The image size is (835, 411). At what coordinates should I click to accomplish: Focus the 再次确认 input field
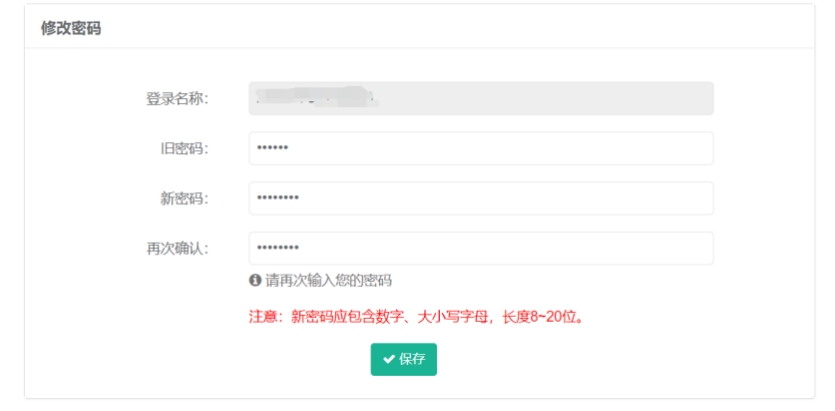[x=480, y=248]
